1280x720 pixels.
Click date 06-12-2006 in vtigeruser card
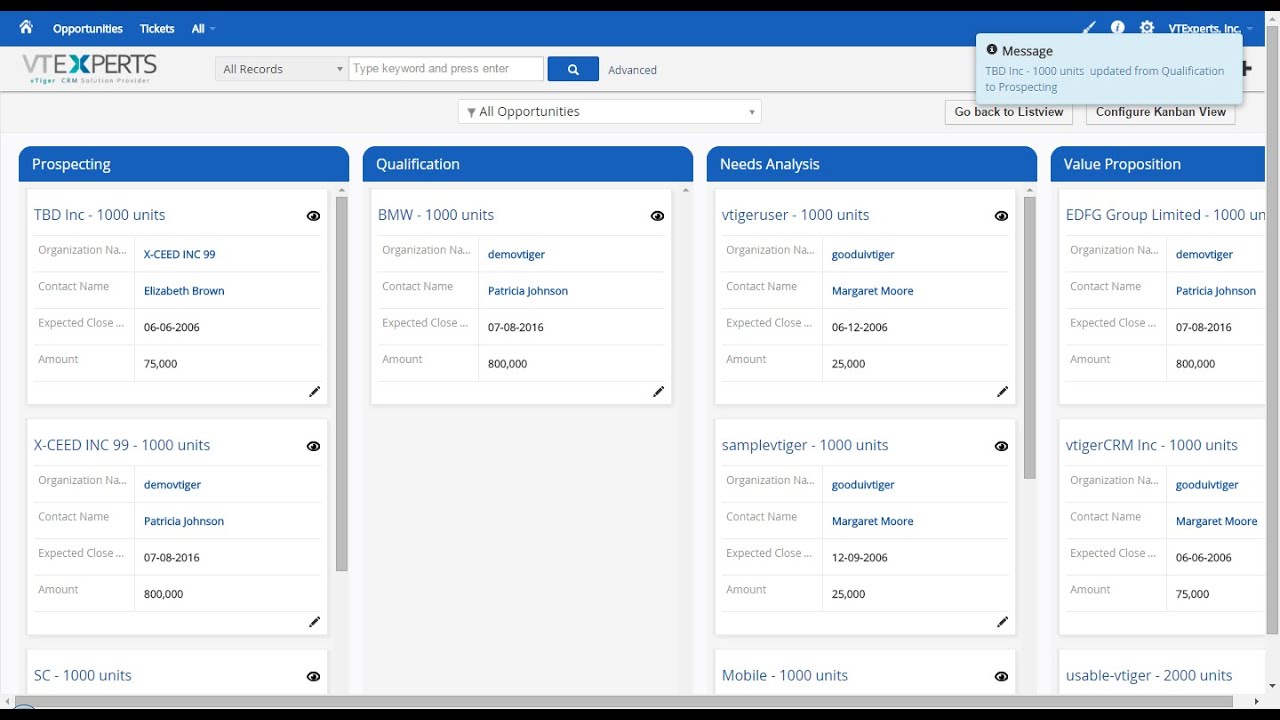(x=860, y=327)
